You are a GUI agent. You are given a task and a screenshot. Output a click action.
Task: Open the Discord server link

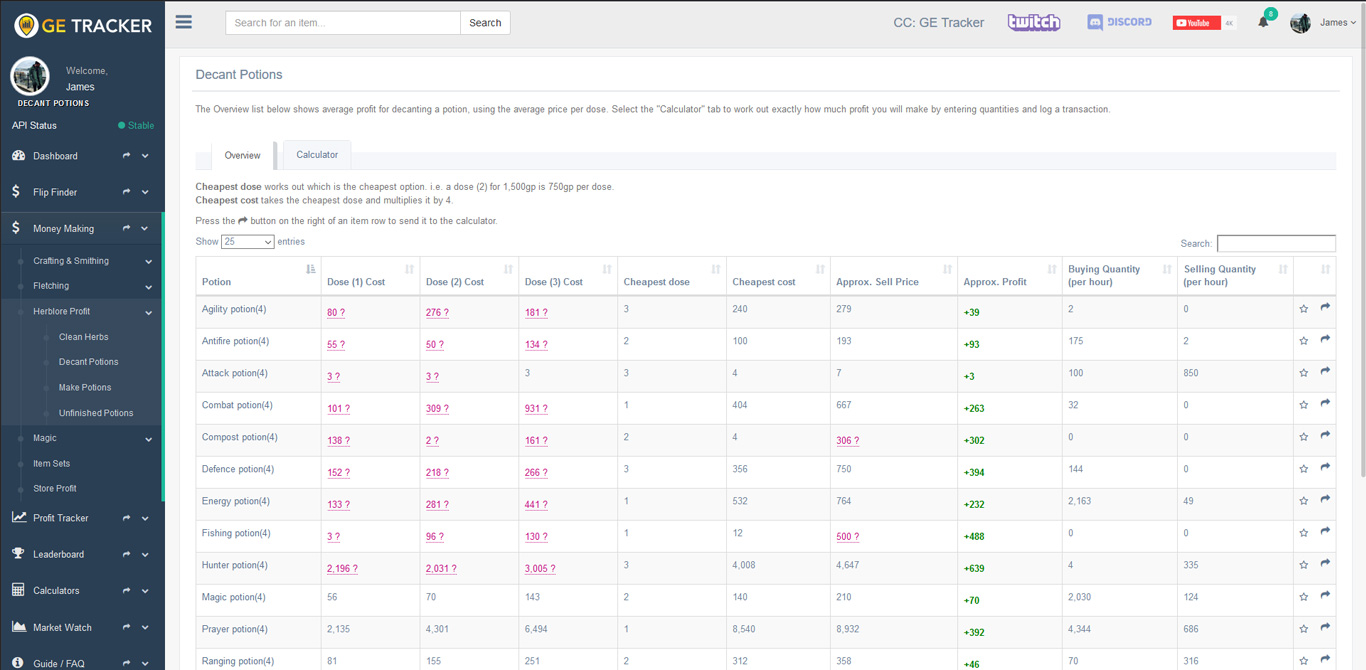[1119, 22]
